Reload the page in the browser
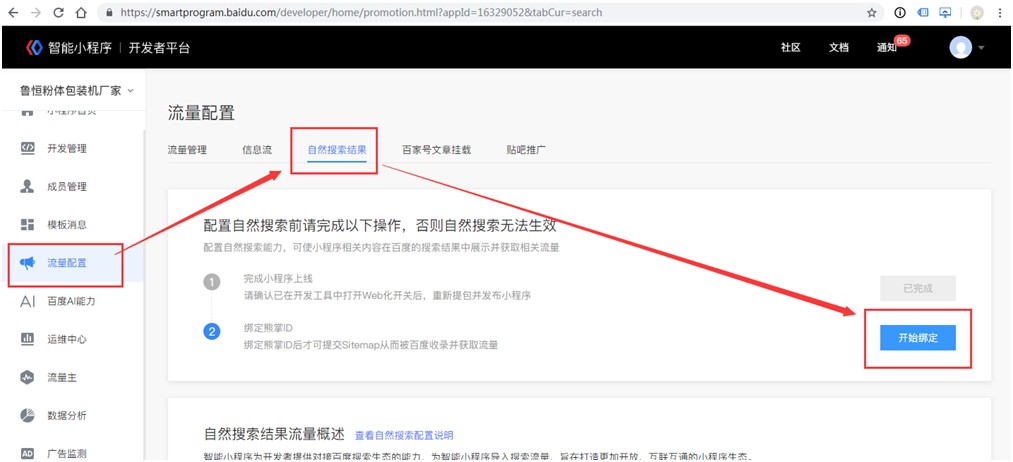The height and width of the screenshot is (462, 1013). (x=58, y=13)
